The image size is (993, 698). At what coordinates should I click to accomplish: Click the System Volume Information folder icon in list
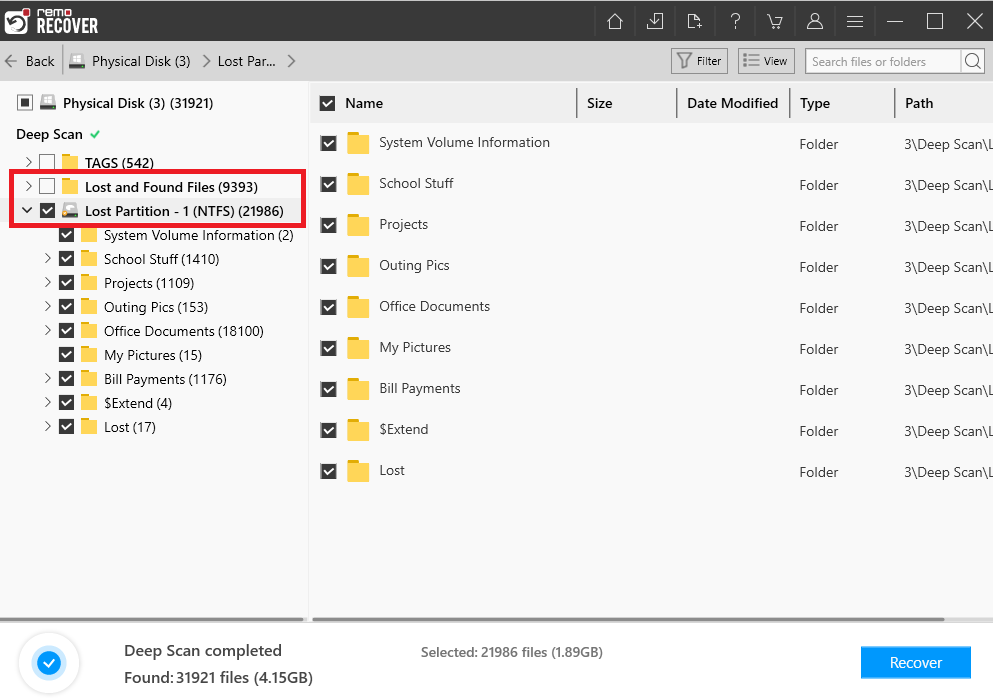(x=358, y=143)
